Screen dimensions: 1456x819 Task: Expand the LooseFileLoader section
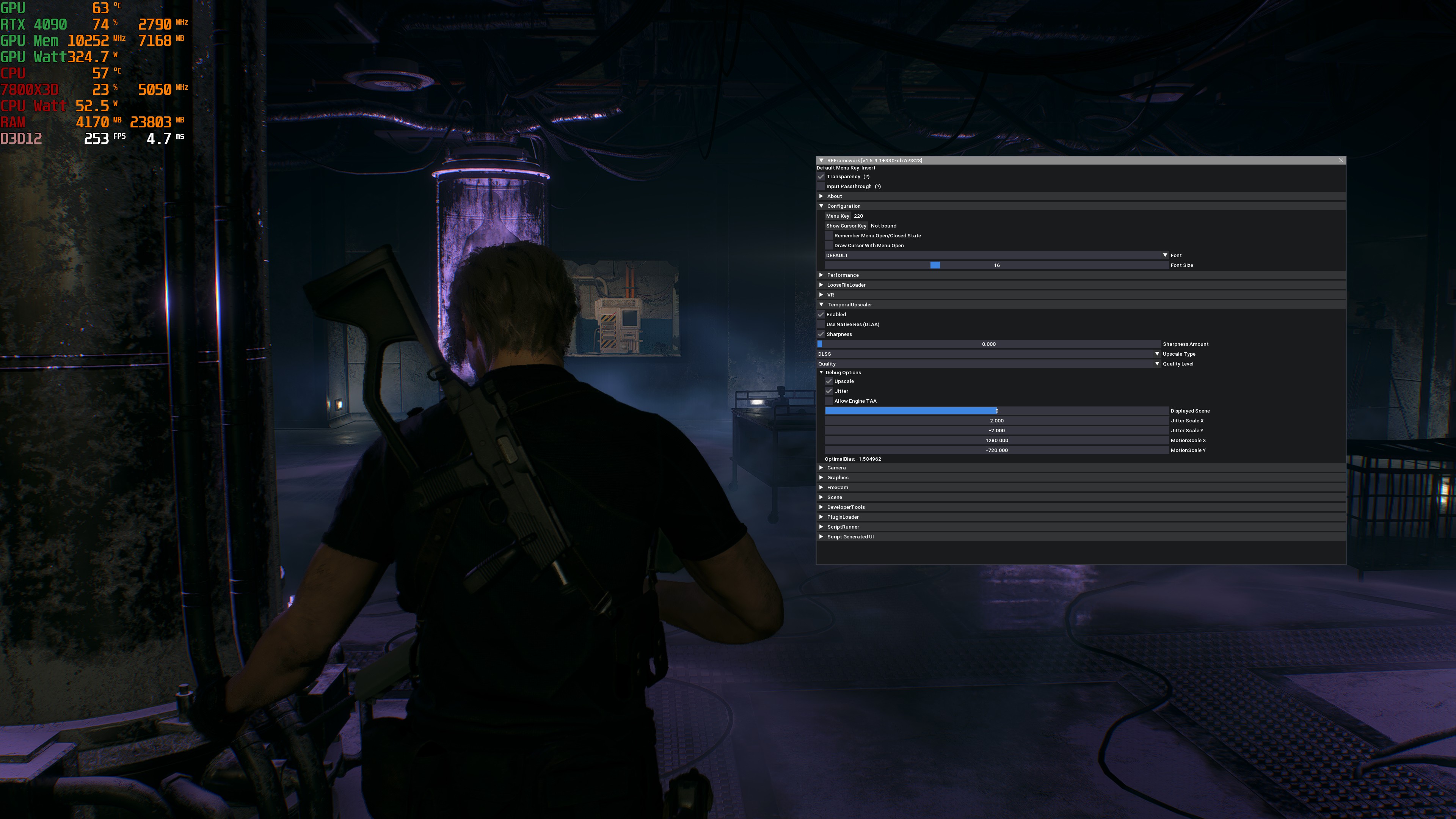(x=1081, y=285)
